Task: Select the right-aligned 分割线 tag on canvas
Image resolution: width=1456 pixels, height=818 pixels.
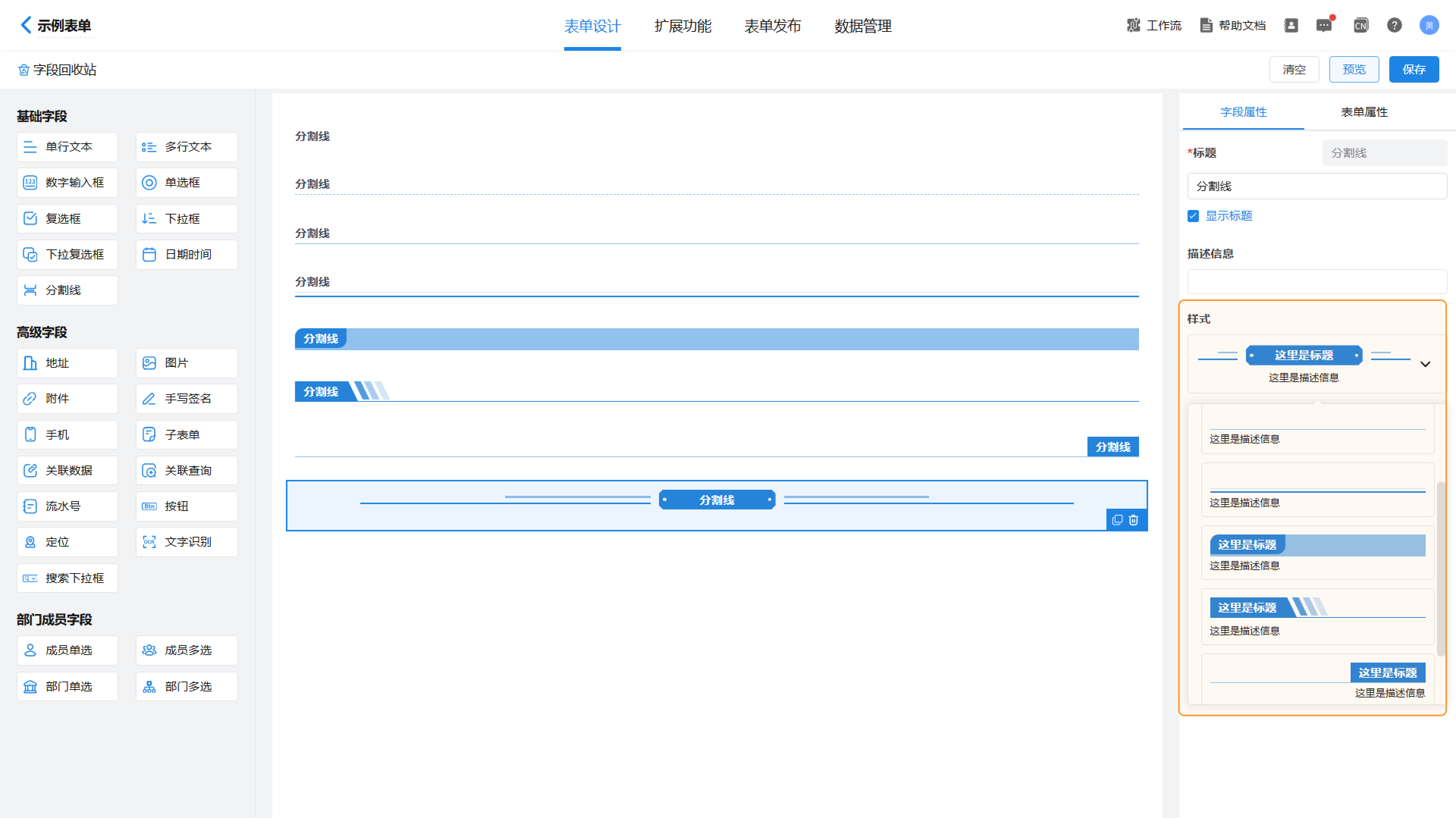Action: tap(1112, 447)
